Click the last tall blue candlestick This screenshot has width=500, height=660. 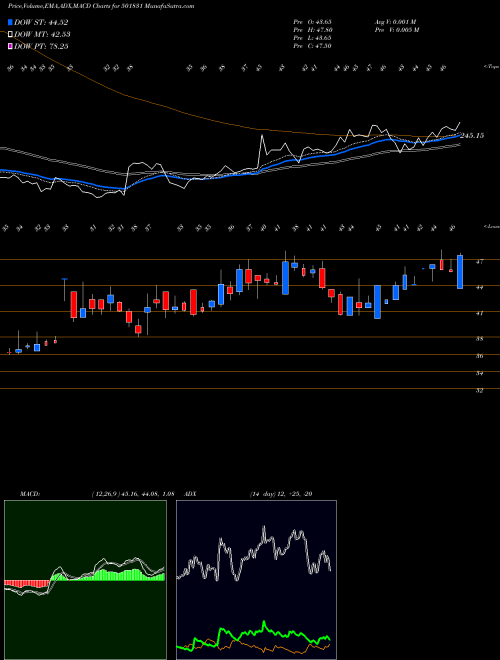[460, 272]
